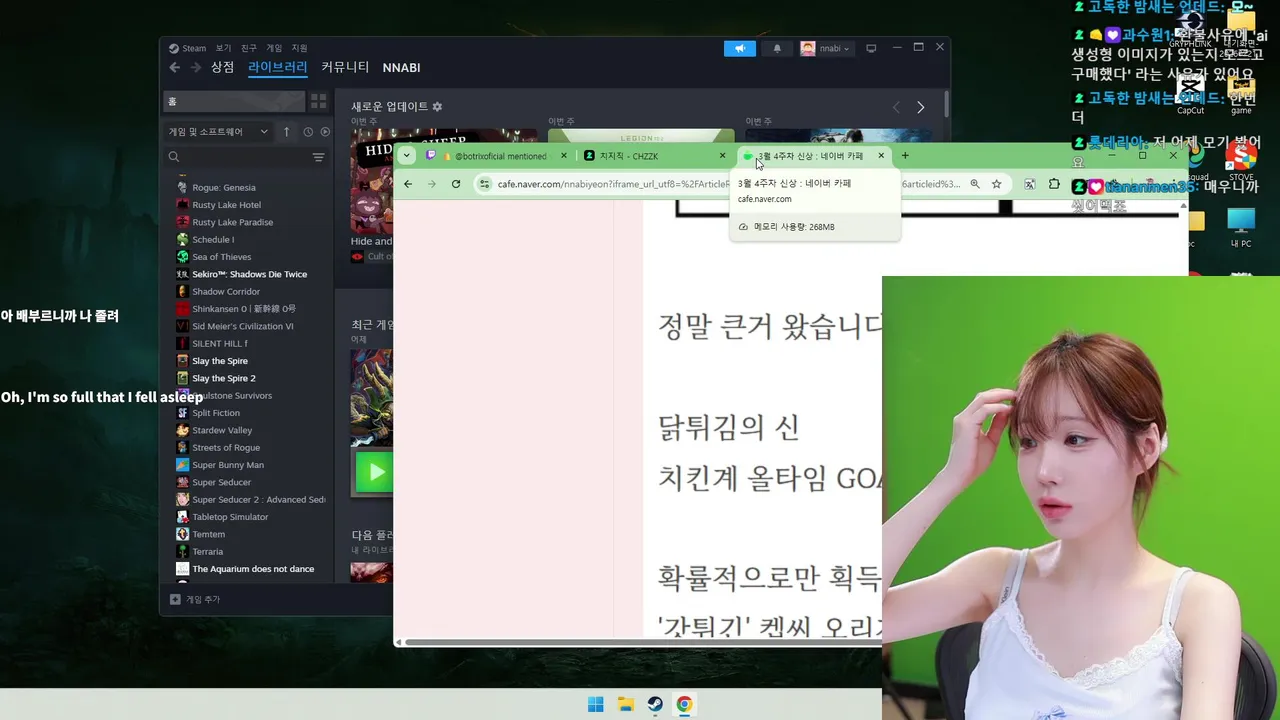Viewport: 1280px width, 720px height.
Task: Go back in Chrome
Action: pos(408,184)
